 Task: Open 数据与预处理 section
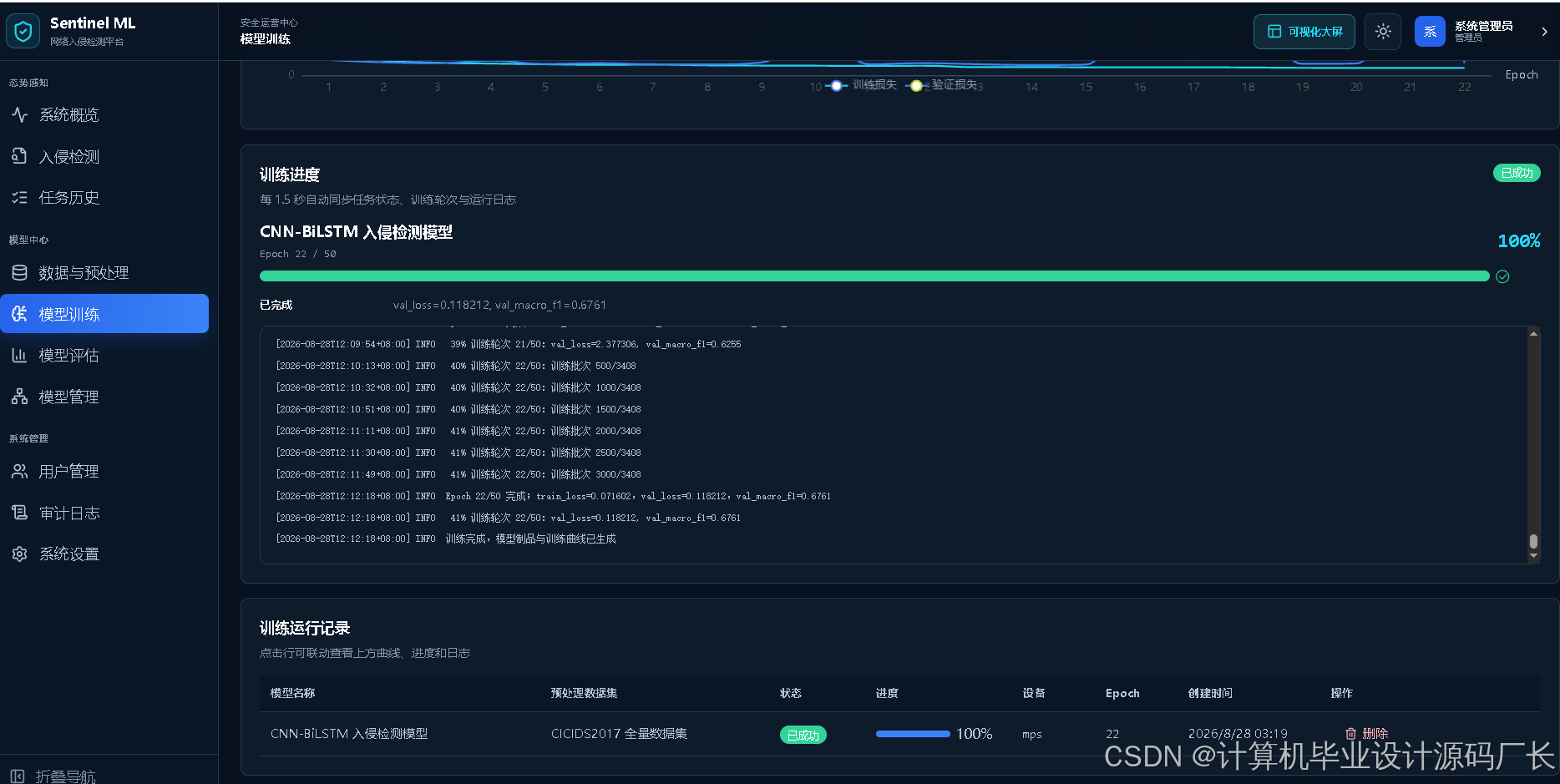pyautogui.click(x=104, y=272)
